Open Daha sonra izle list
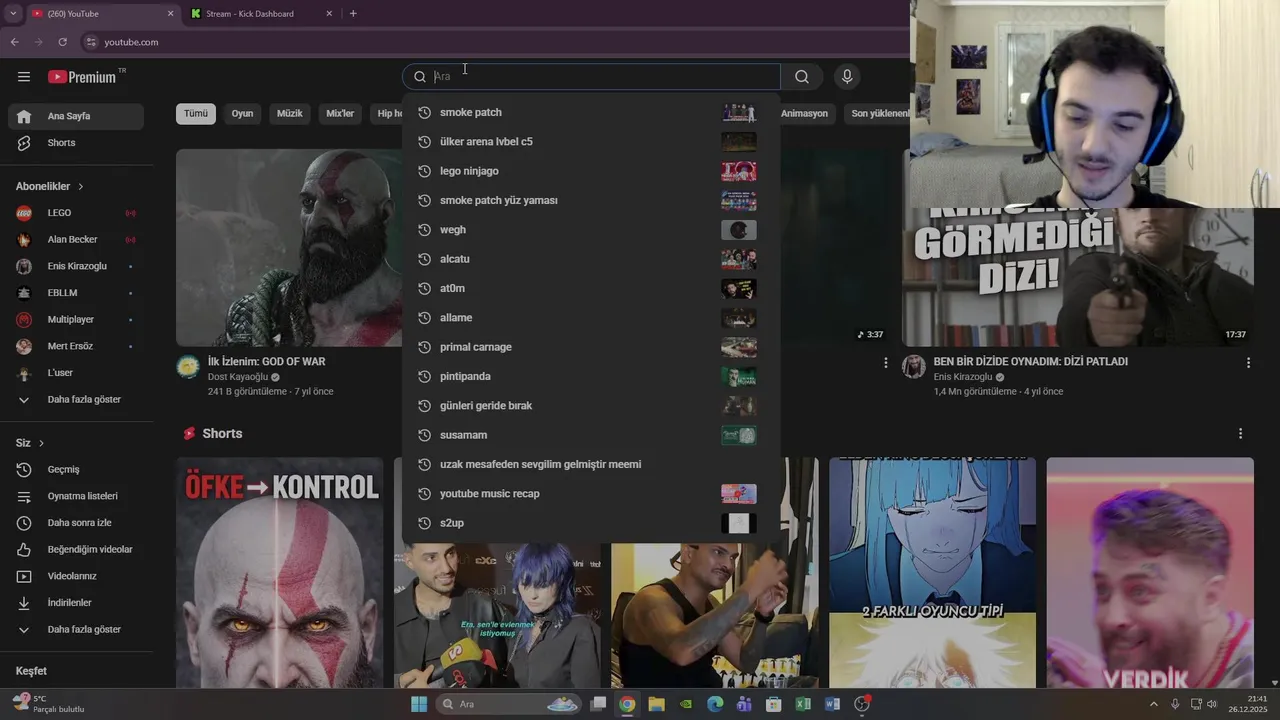Viewport: 1280px width, 720px height. (76, 523)
